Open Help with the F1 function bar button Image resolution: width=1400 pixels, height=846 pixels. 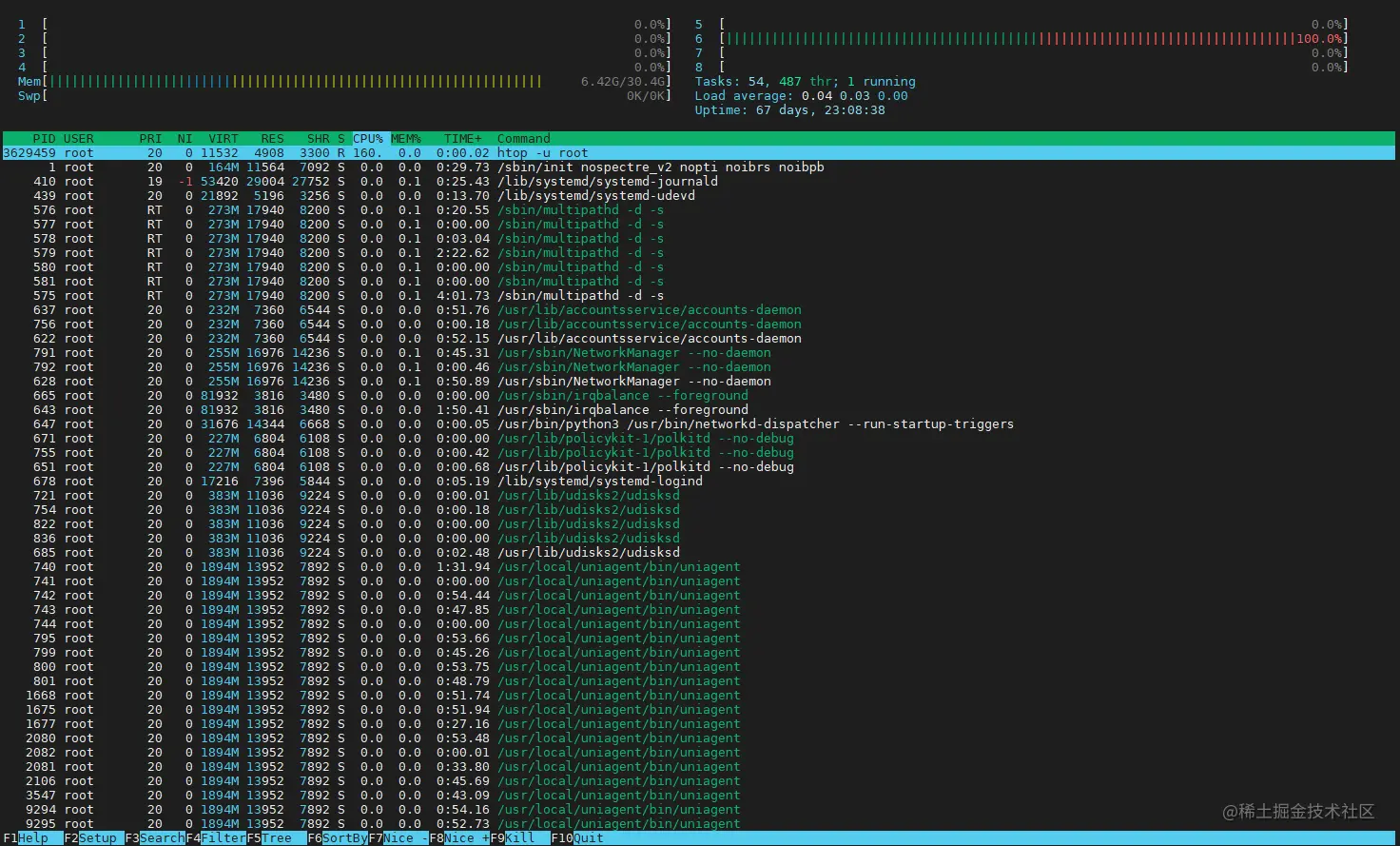tap(26, 838)
